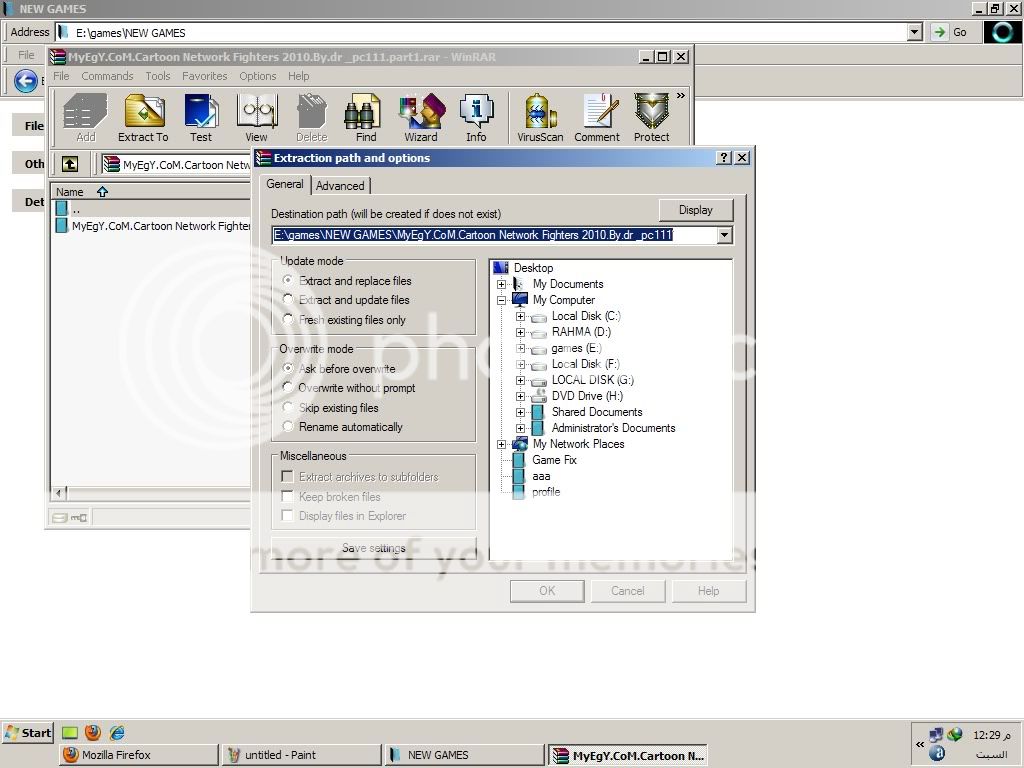Open WinRAR File menu

61,76
